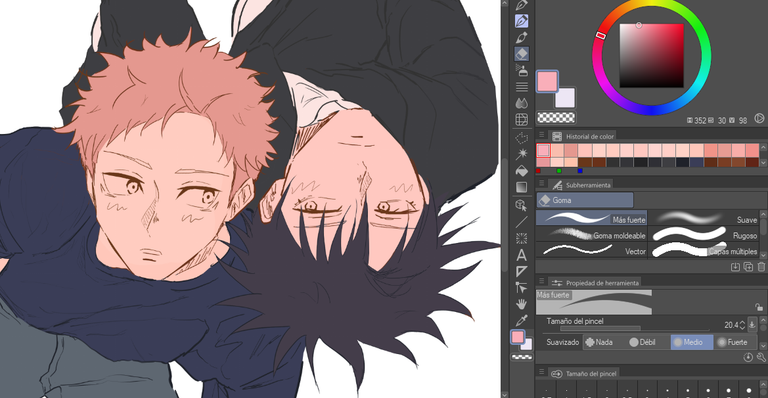Pick the navy blue color history swatch
The image size is (768, 398).
(696, 162)
